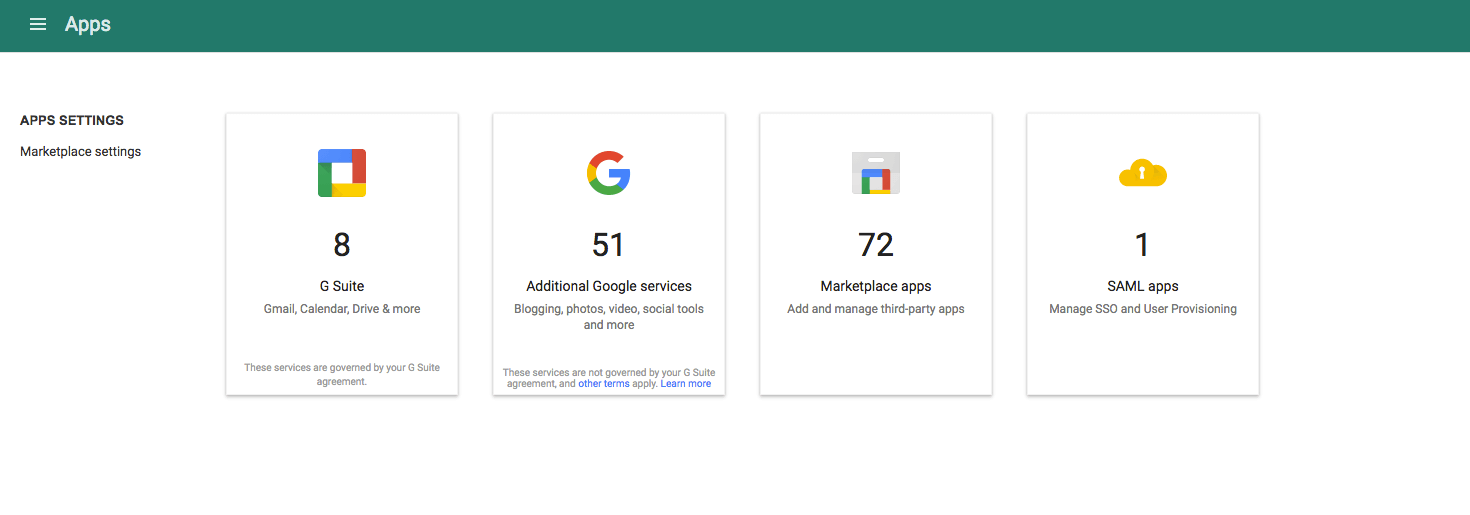Click the 72 Marketplace apps count
The height and width of the screenshot is (515, 1470).
coord(876,245)
